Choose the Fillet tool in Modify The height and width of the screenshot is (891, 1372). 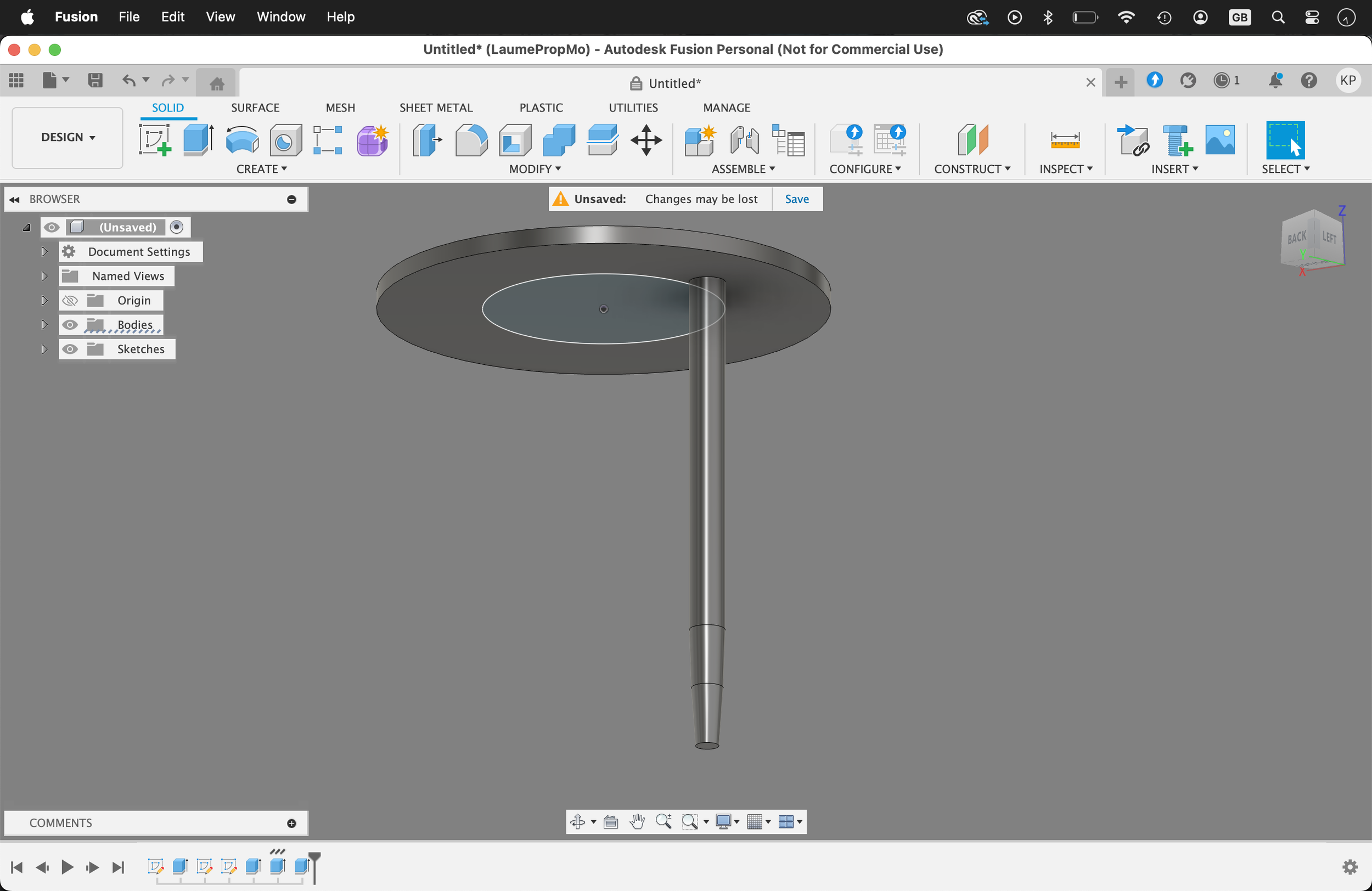tap(471, 140)
